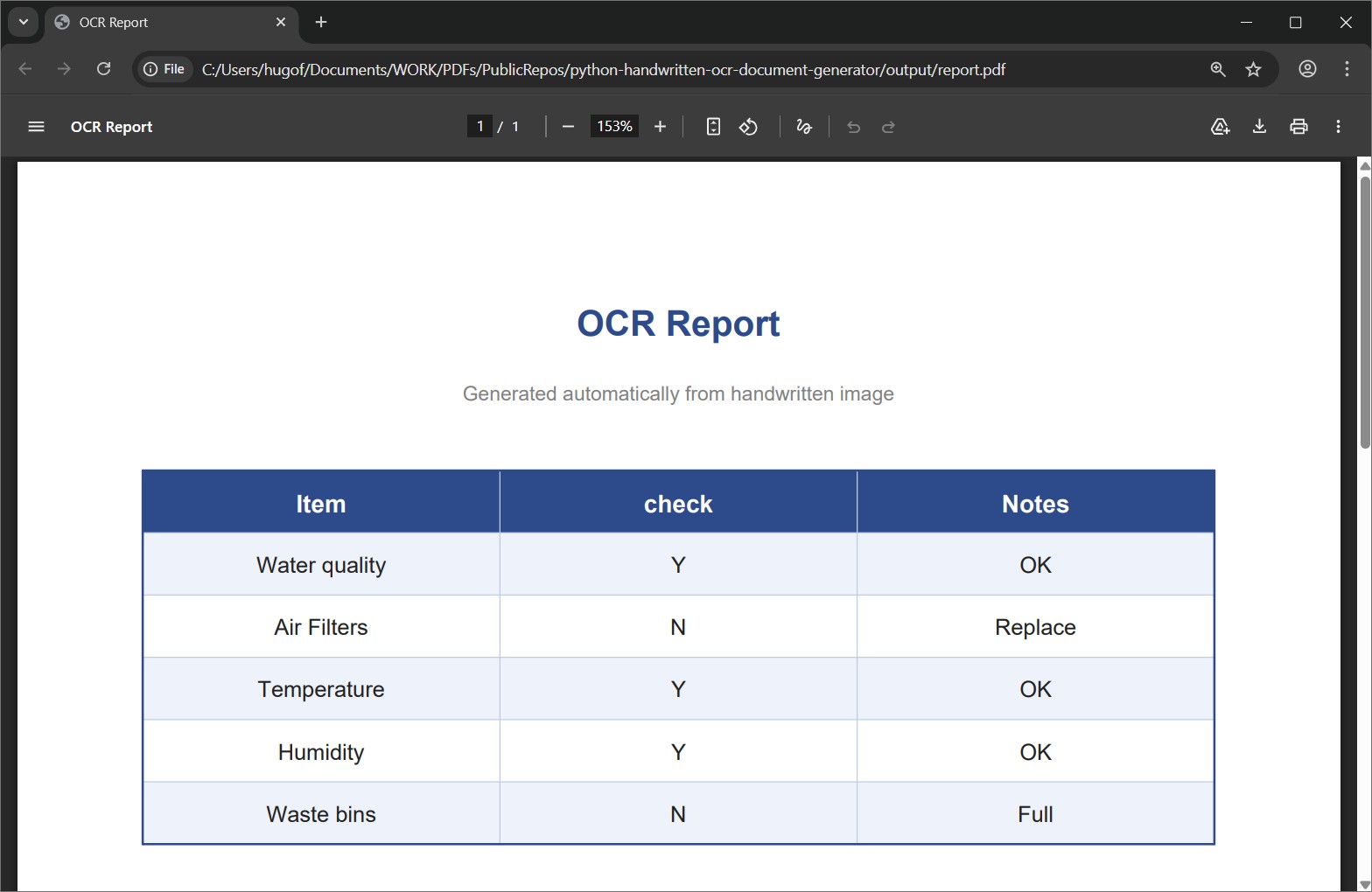The height and width of the screenshot is (892, 1372).
Task: Click the vertical scrollbar thumb
Action: pos(1364,312)
